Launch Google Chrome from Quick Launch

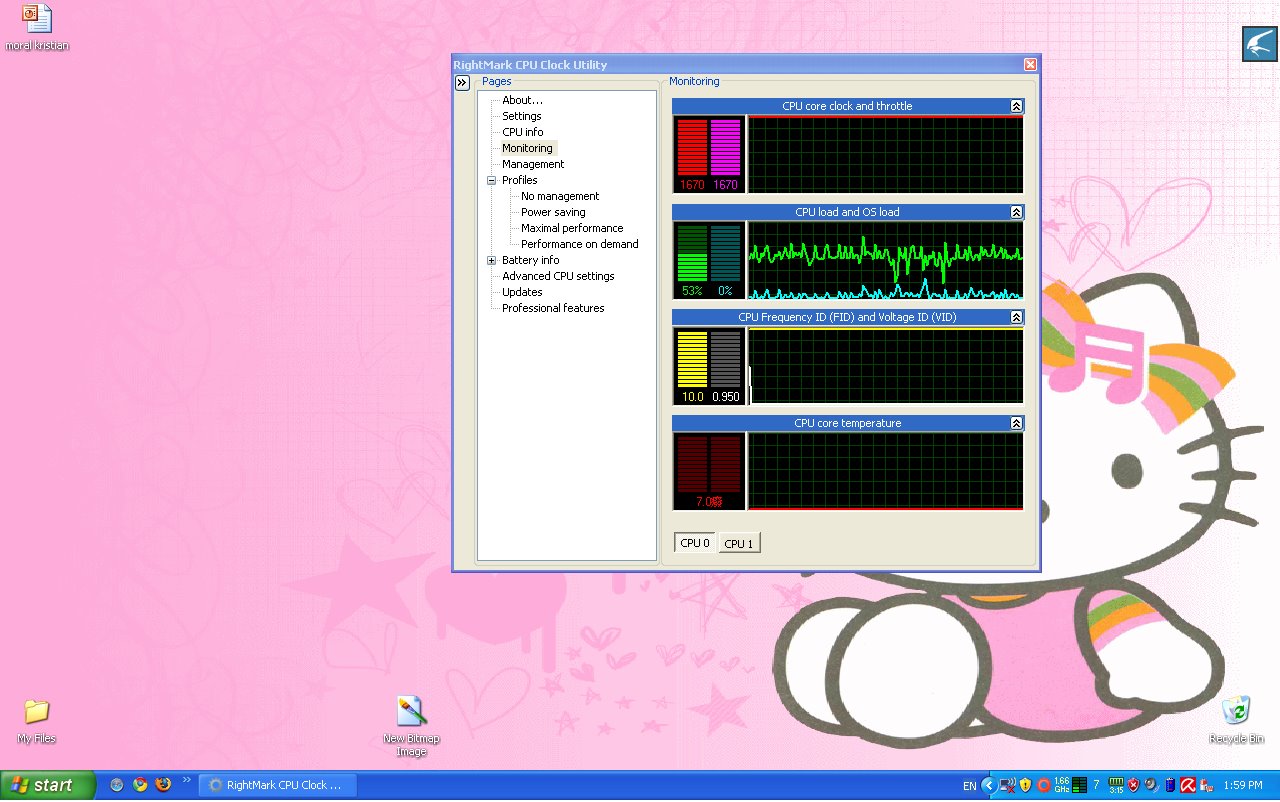pyautogui.click(x=140, y=785)
